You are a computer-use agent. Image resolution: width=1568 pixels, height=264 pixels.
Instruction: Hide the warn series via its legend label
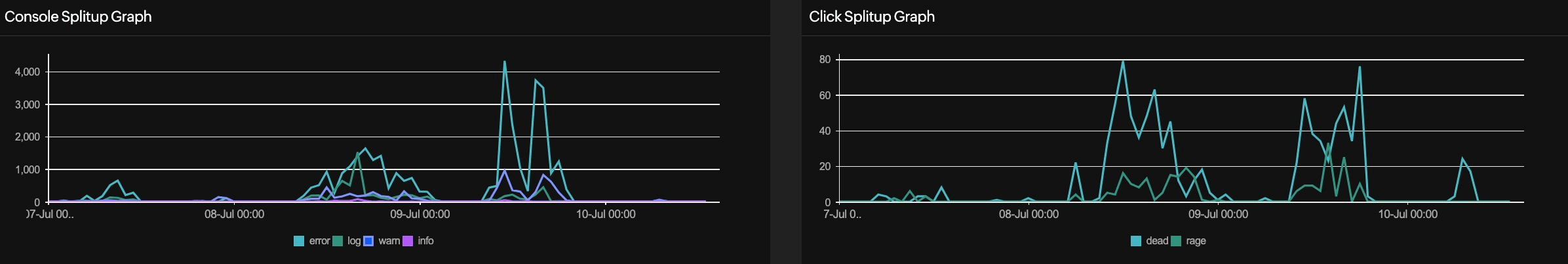[x=389, y=241]
